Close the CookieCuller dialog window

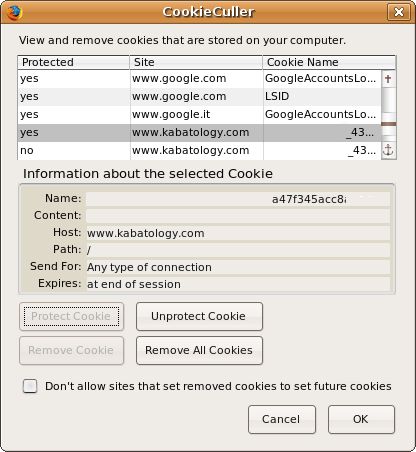[399, 12]
